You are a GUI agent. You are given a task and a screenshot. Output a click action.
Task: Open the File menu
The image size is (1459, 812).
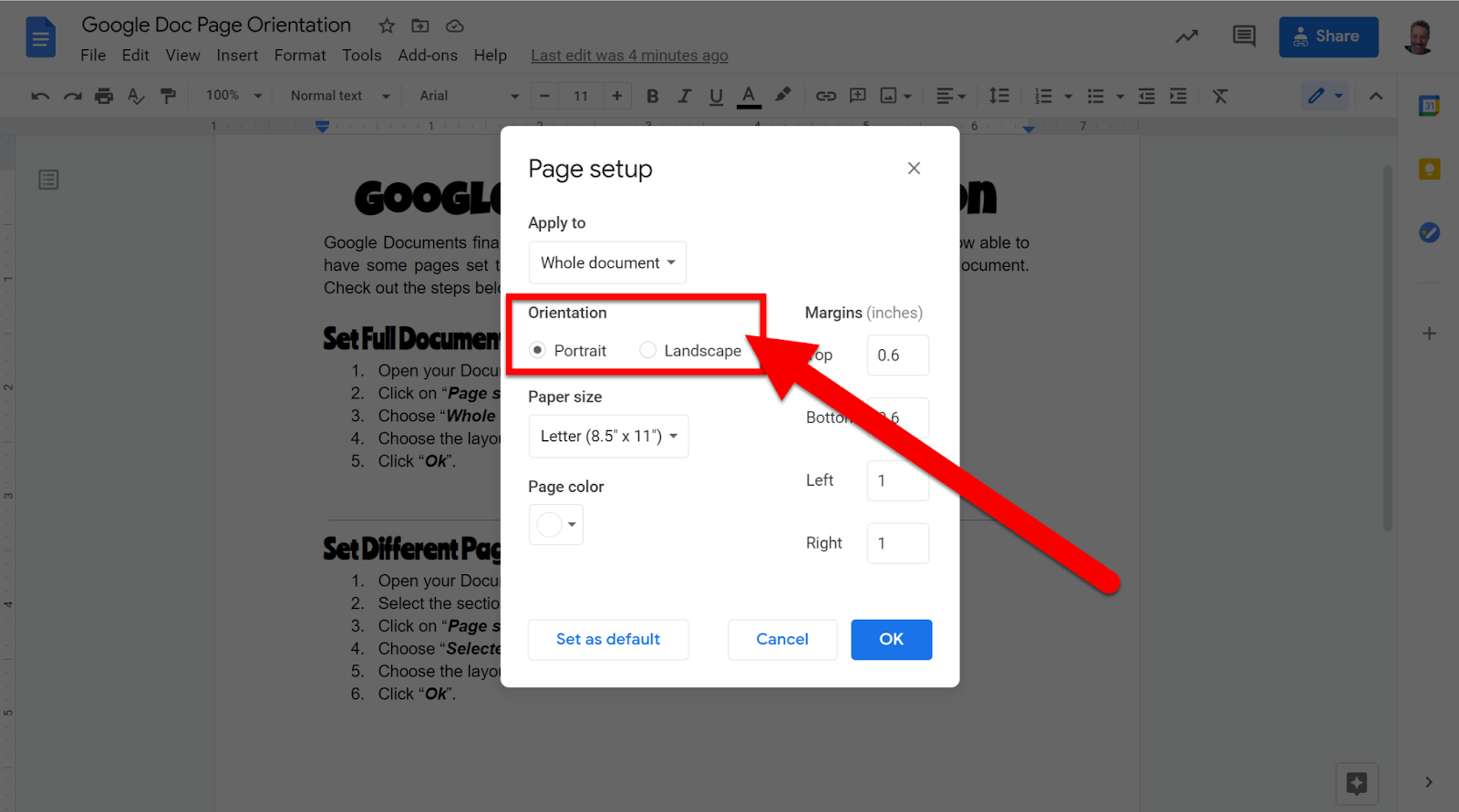tap(93, 56)
